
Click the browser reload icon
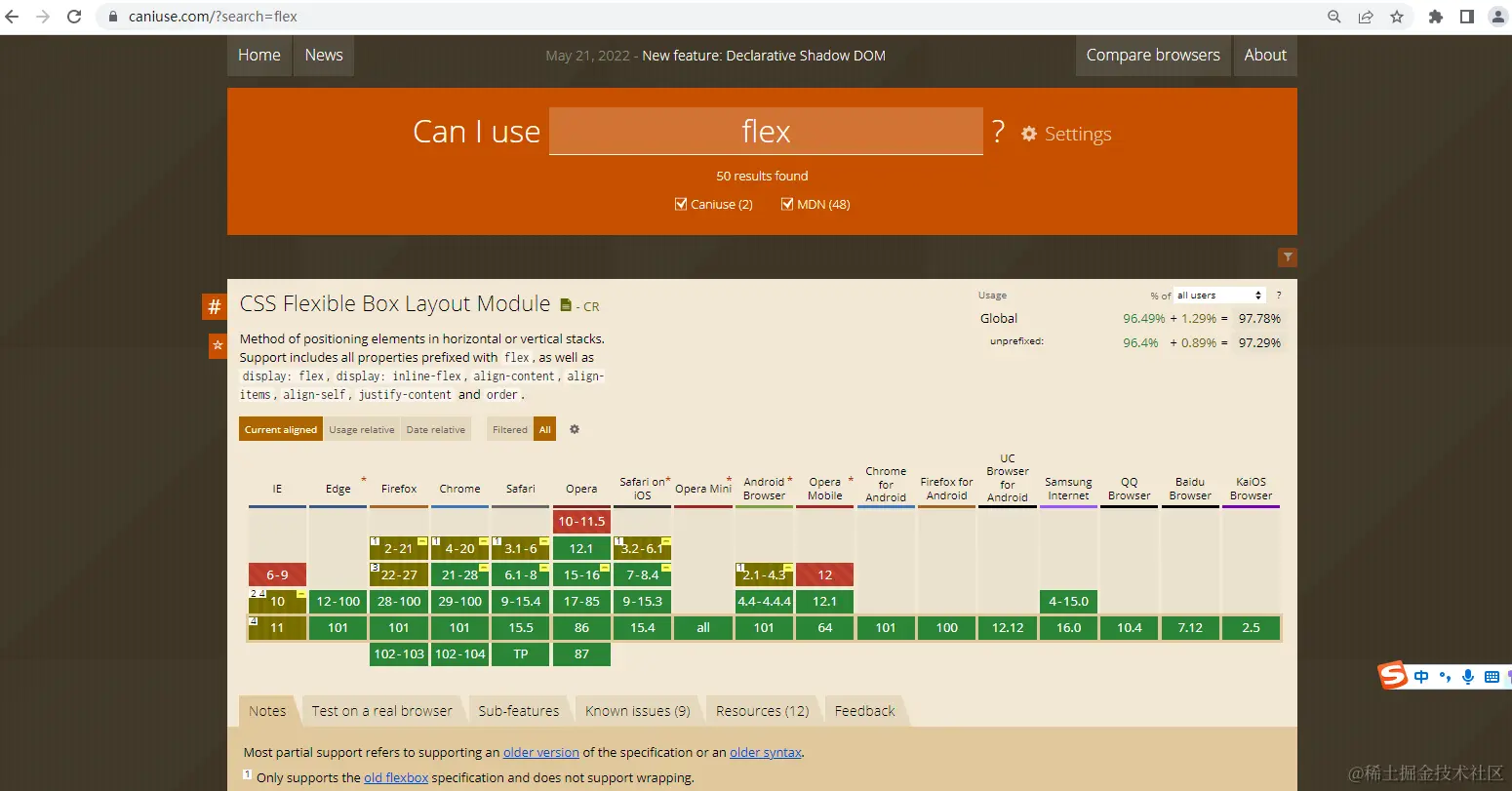(74, 17)
